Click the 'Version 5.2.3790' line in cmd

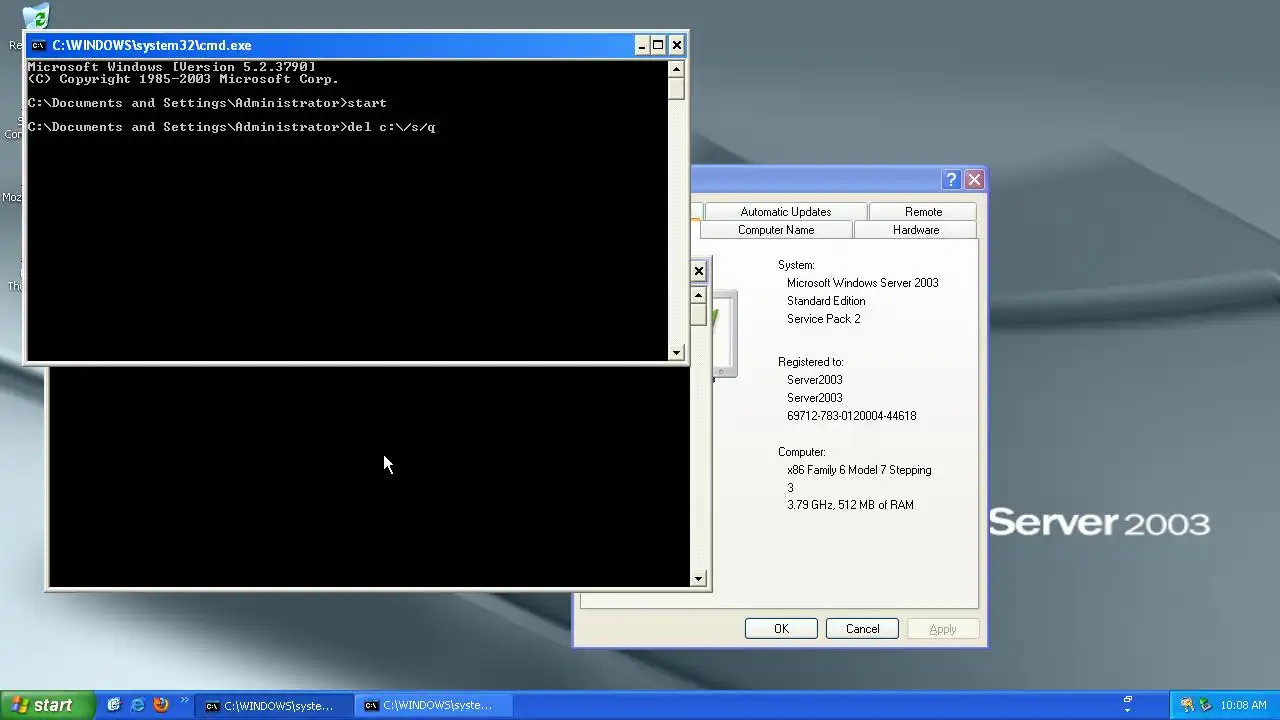click(x=171, y=67)
